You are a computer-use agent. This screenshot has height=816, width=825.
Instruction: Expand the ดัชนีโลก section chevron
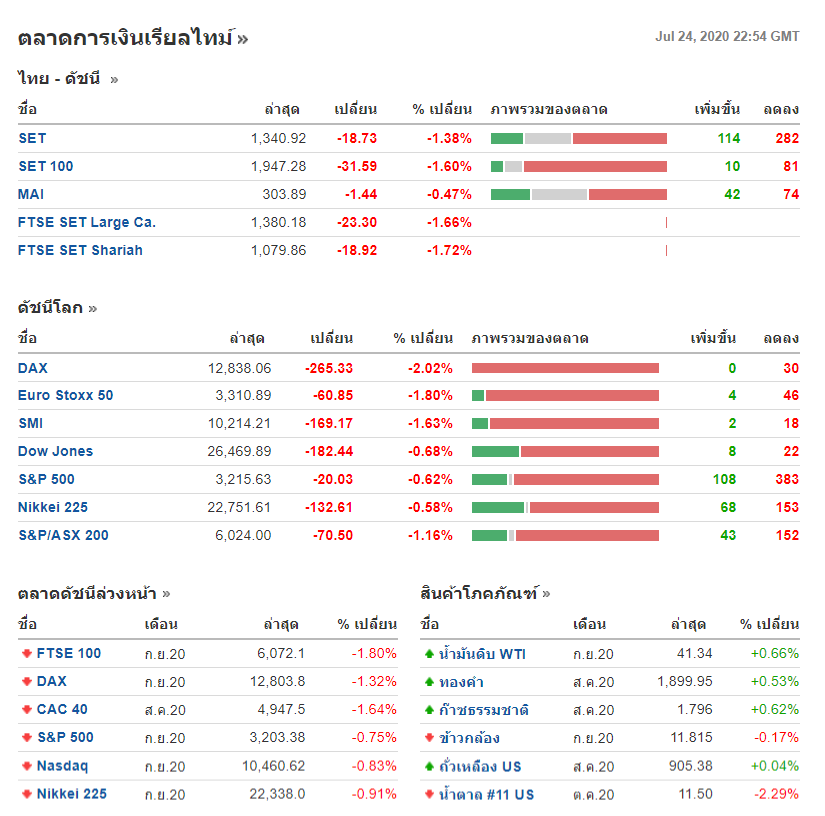pos(93,308)
